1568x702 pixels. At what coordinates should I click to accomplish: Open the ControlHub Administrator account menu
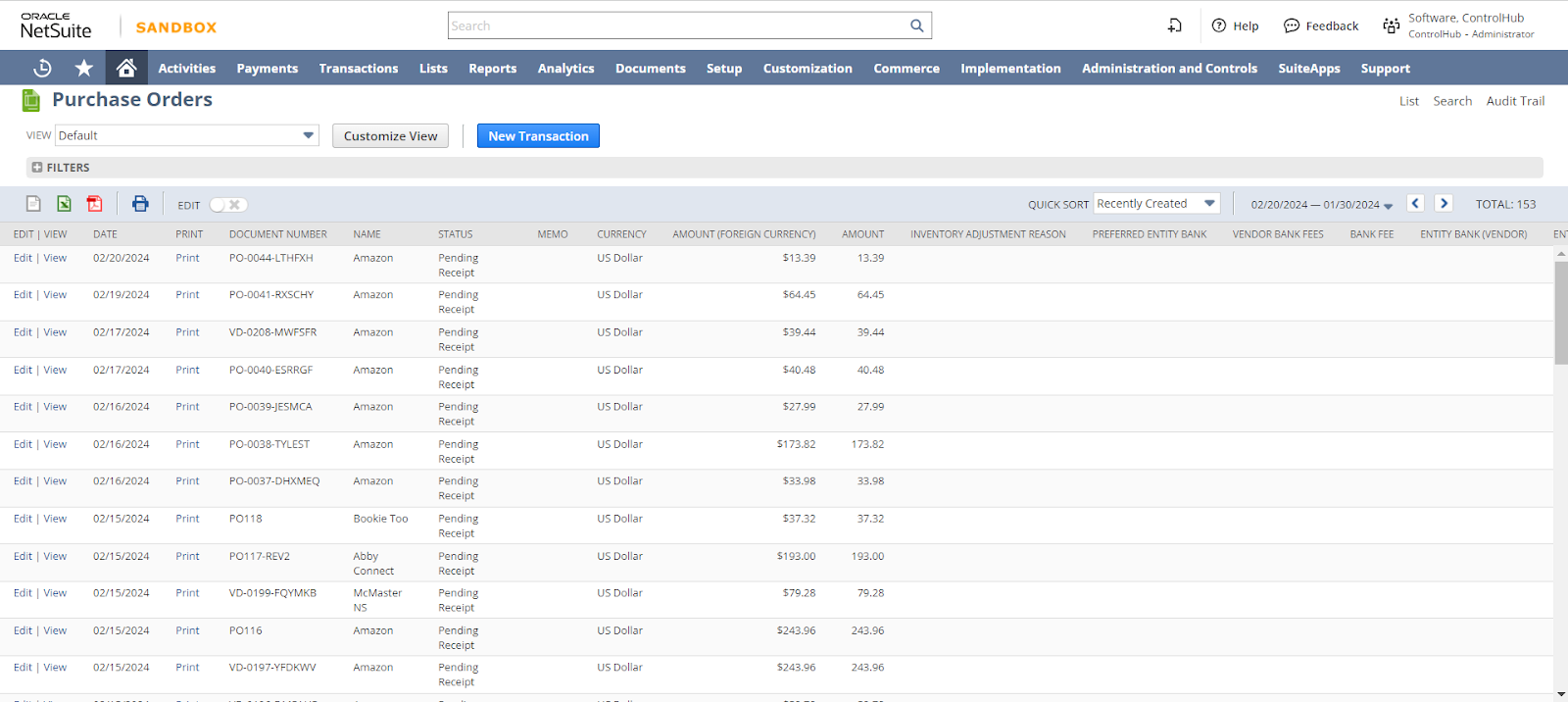(x=1470, y=25)
